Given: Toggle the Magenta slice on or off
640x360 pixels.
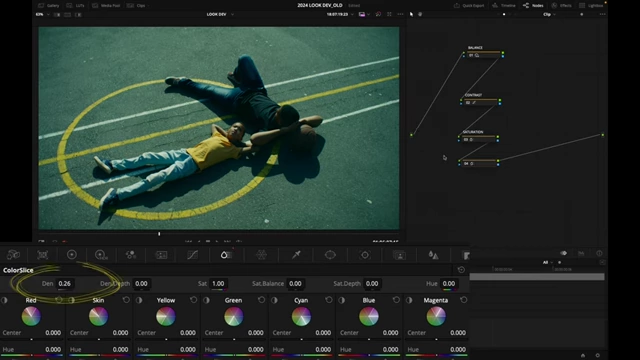Looking at the screenshot, I should pyautogui.click(x=409, y=300).
